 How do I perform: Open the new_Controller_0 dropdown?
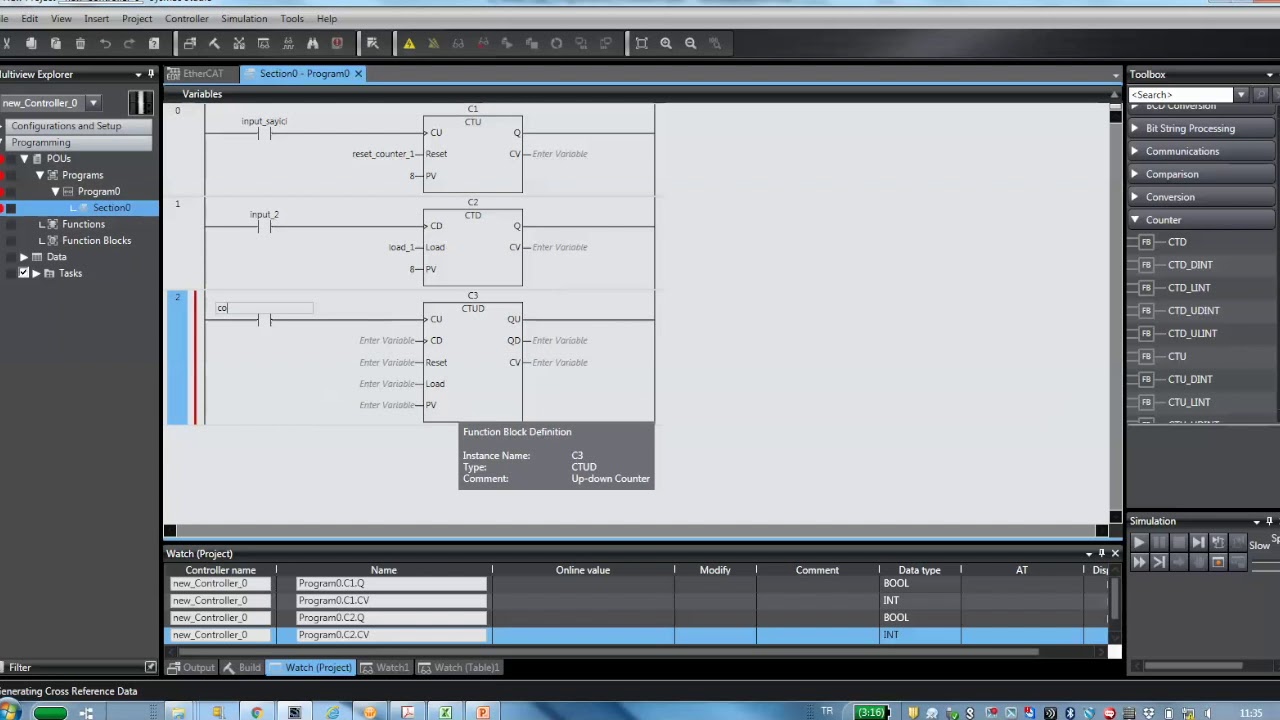[x=93, y=103]
